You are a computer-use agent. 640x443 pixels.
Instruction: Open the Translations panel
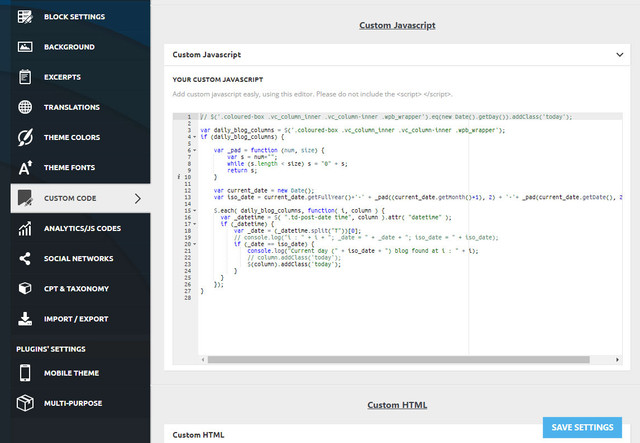80,107
